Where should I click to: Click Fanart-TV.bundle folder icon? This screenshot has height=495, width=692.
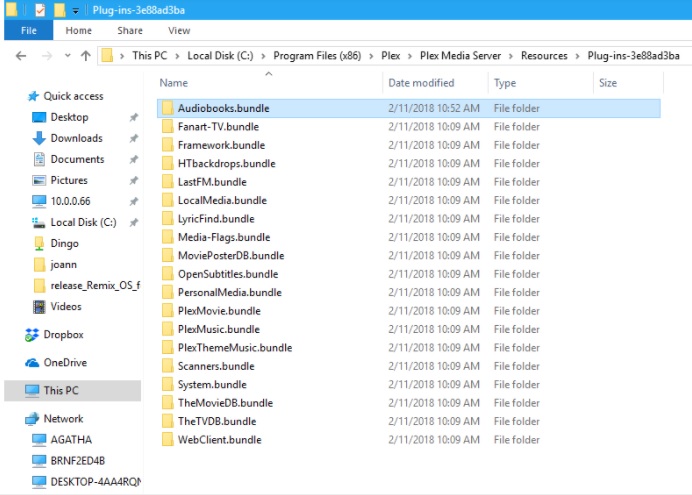(167, 127)
